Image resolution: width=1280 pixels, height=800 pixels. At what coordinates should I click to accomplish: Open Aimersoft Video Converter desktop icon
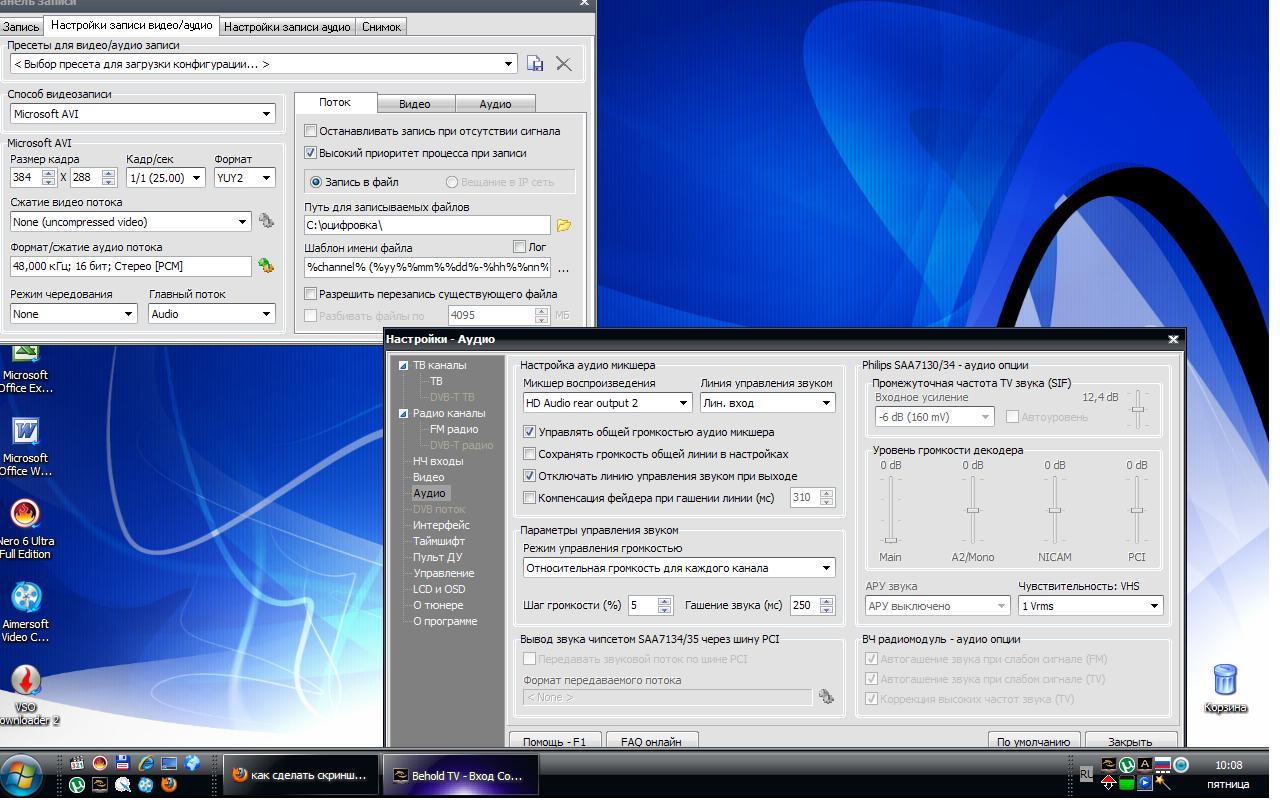pos(25,612)
